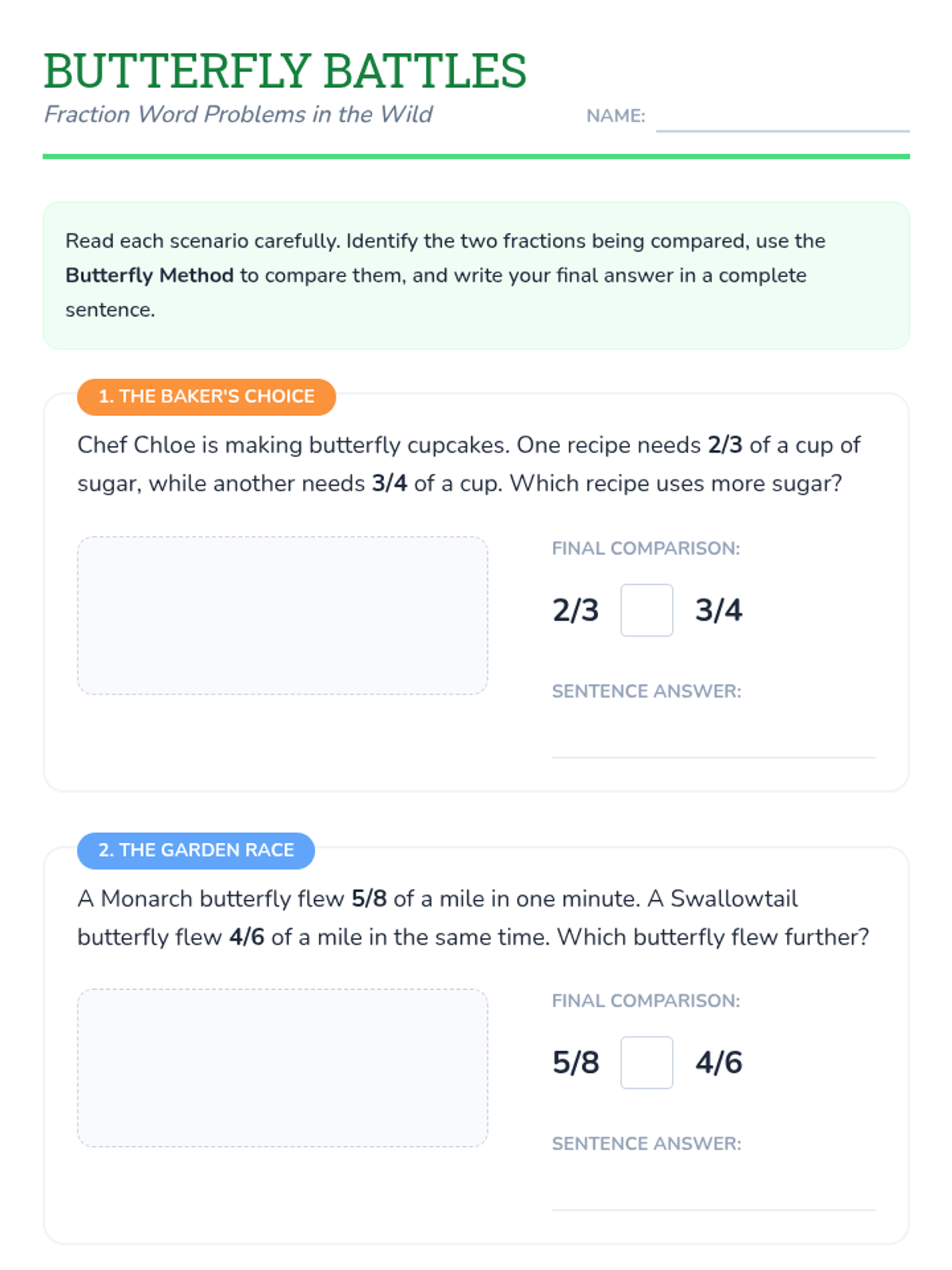Click the sentence answer line for problem 2
The image size is (952, 1270).
click(713, 1197)
